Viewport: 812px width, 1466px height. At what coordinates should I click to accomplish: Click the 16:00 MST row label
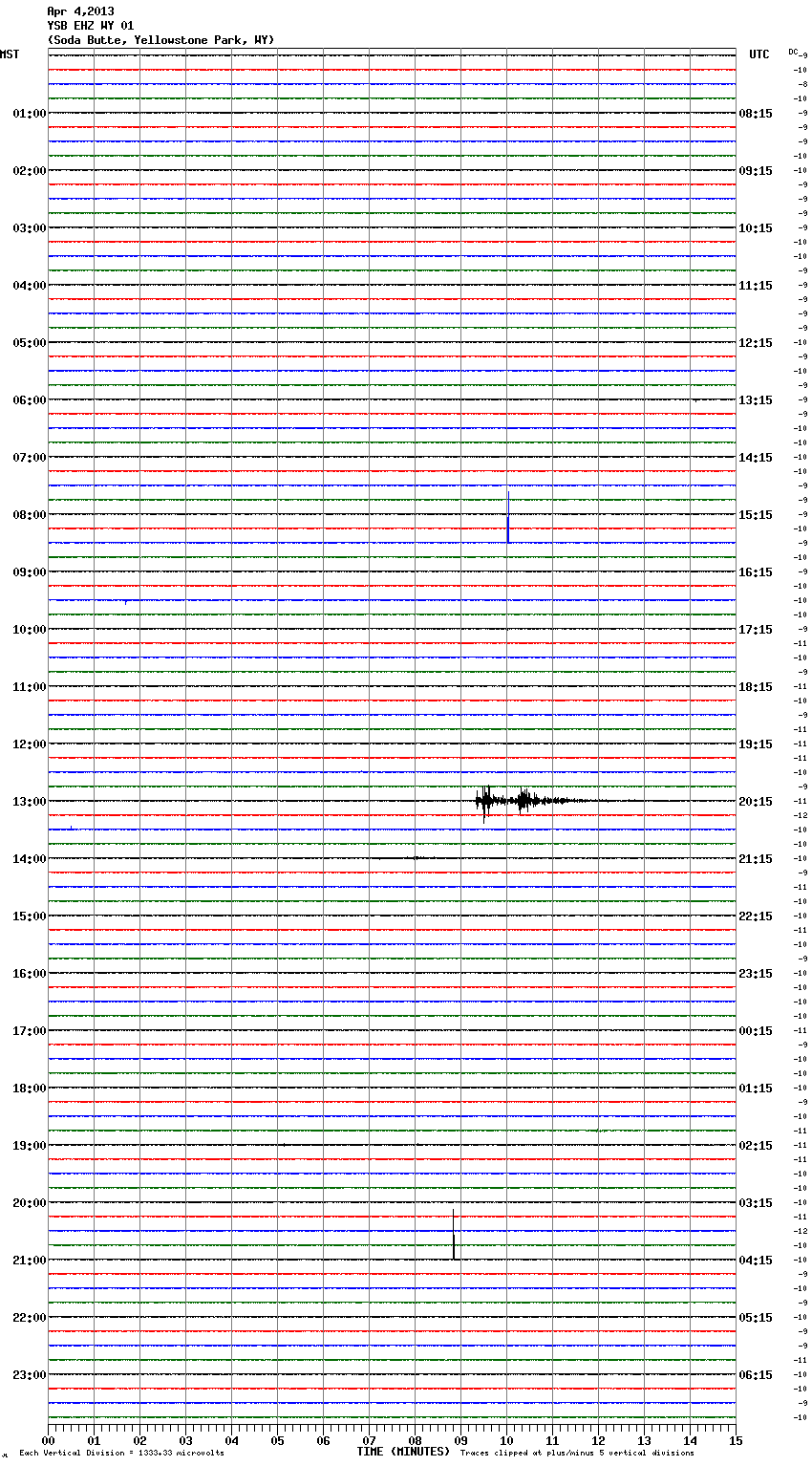click(29, 974)
